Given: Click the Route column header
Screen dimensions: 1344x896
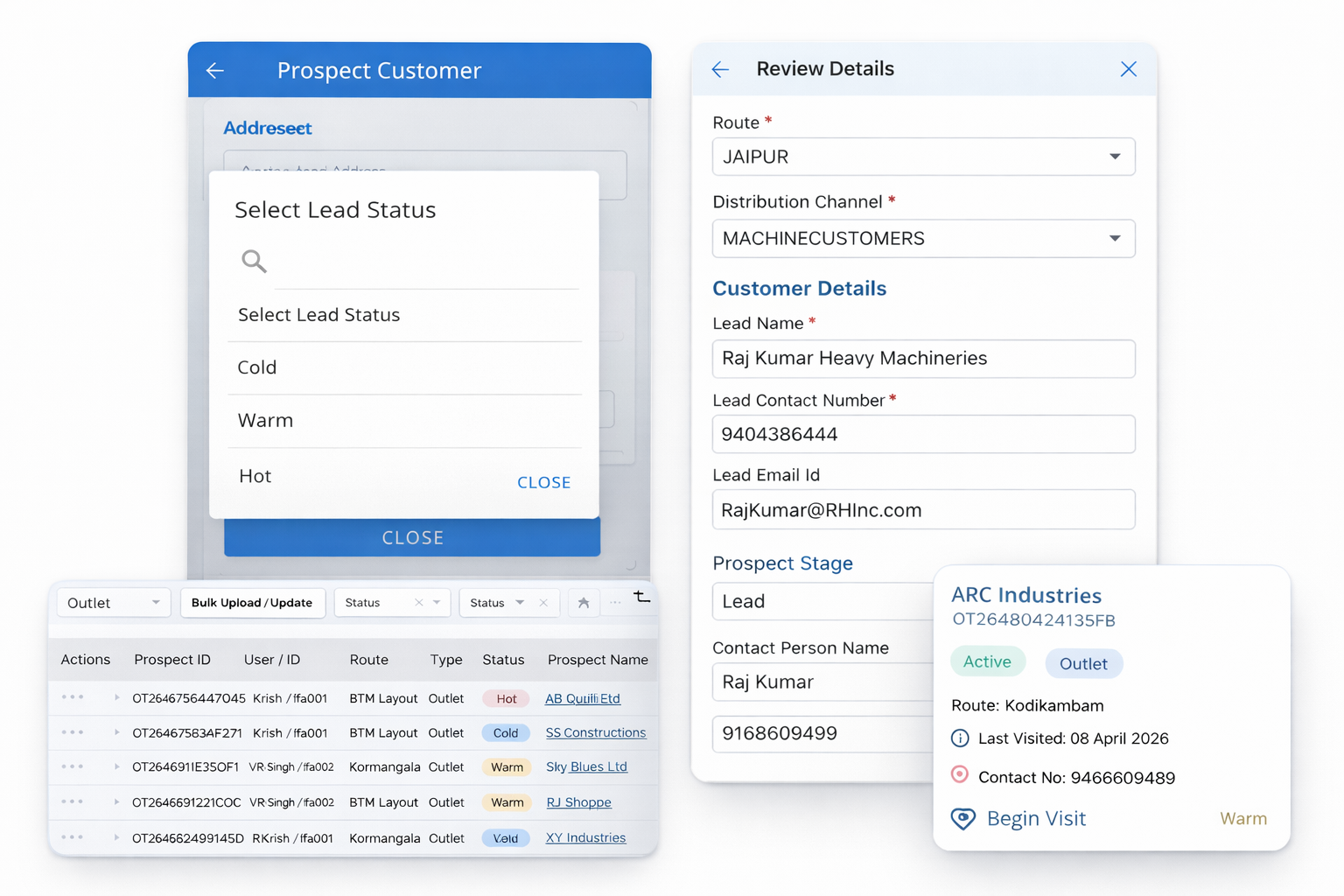Looking at the screenshot, I should (369, 660).
